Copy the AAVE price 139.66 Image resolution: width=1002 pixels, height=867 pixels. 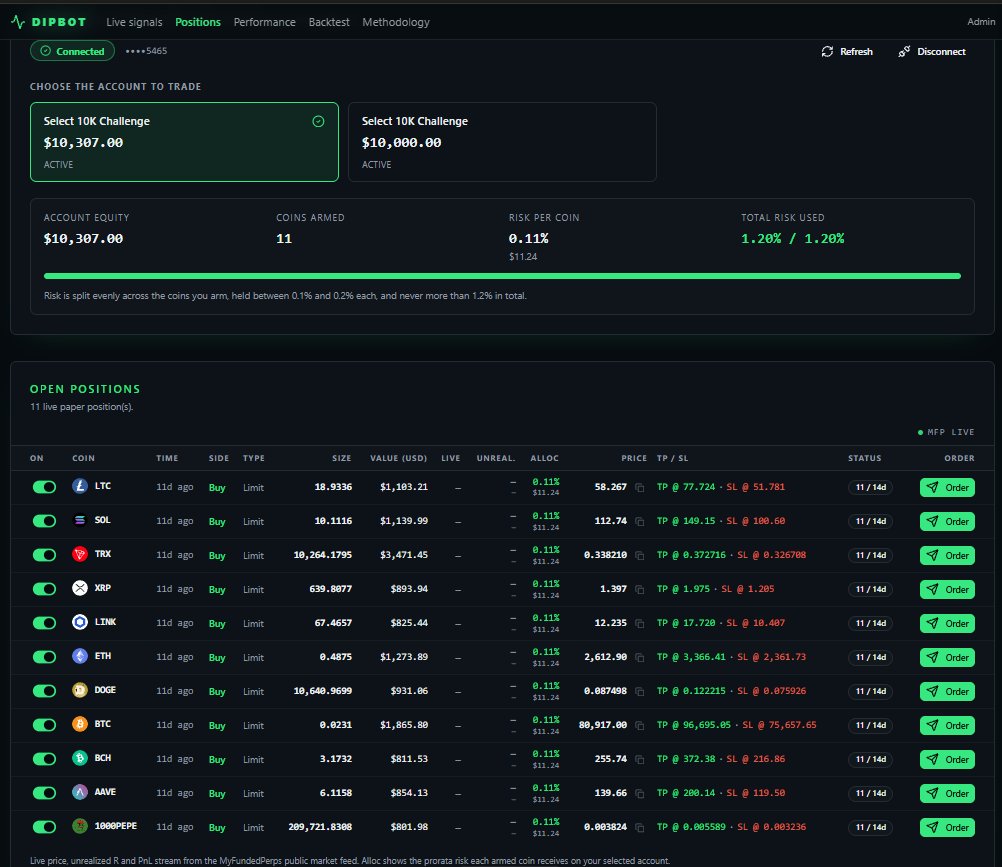pyautogui.click(x=640, y=794)
